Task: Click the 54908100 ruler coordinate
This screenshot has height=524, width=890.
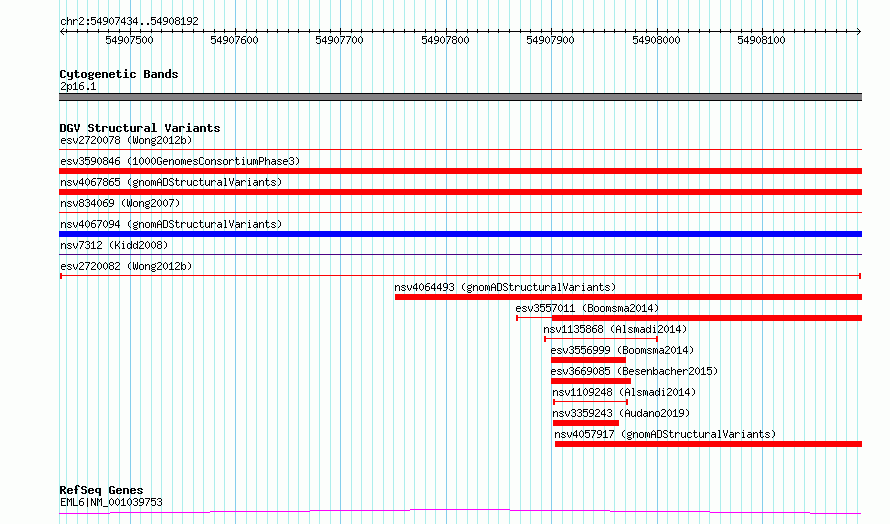Action: pos(761,40)
